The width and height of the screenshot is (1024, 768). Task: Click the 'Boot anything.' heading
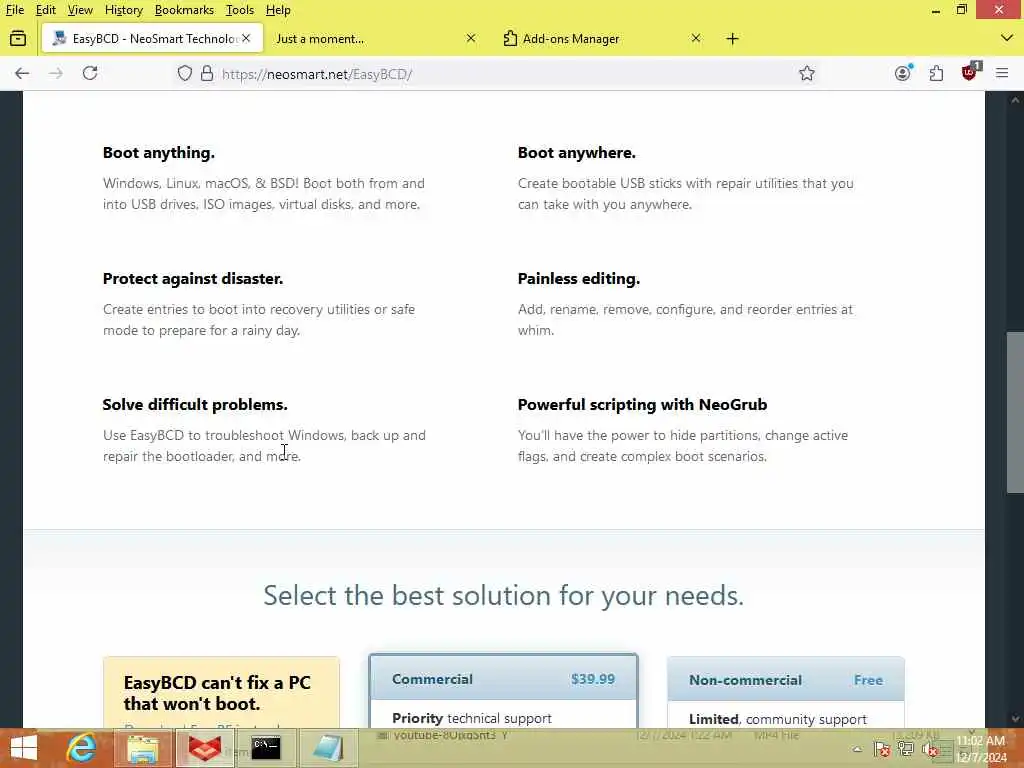point(159,153)
